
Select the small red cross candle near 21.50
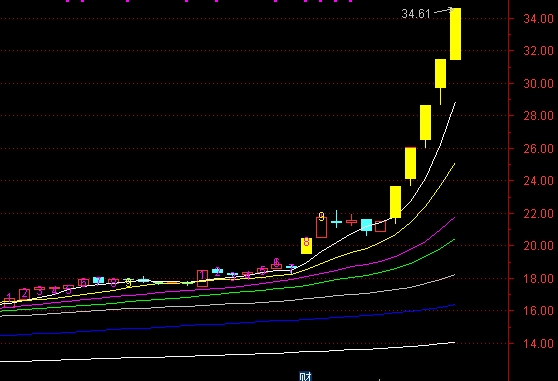[x=352, y=221]
